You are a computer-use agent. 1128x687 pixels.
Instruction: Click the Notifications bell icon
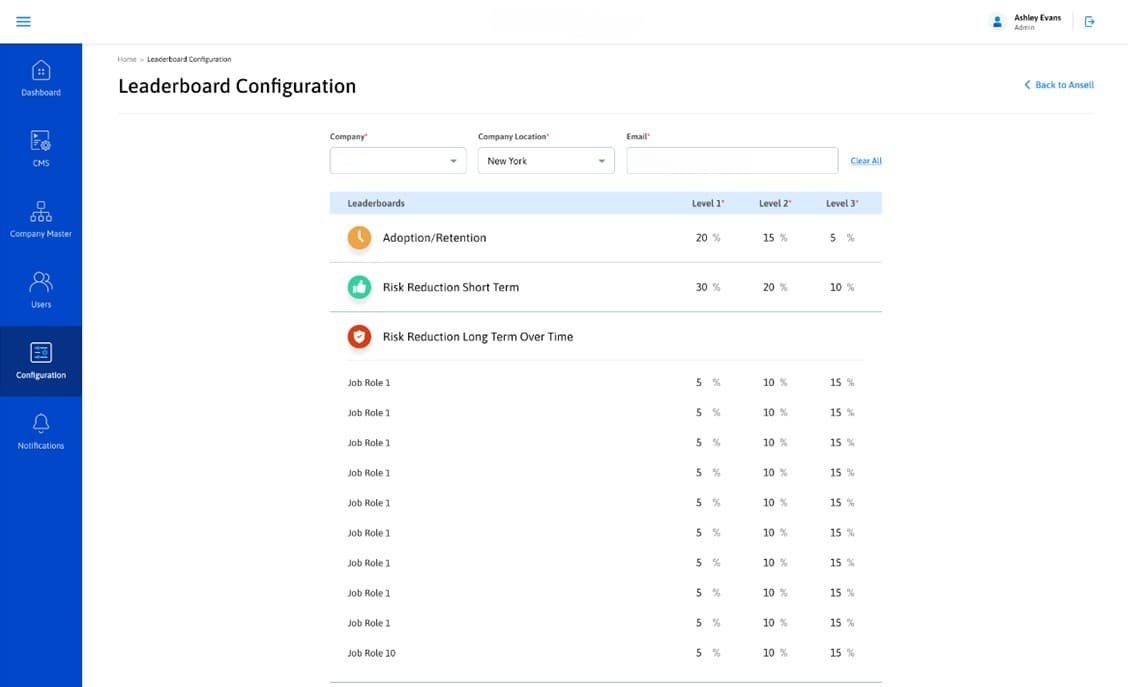tap(41, 423)
